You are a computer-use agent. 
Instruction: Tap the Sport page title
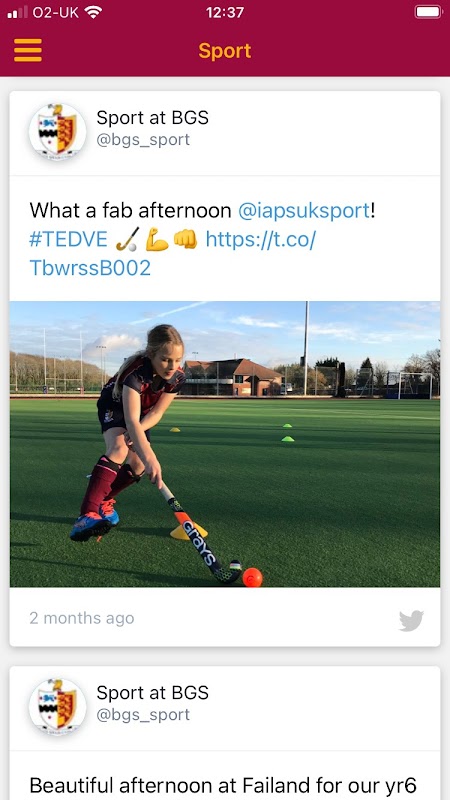point(225,51)
